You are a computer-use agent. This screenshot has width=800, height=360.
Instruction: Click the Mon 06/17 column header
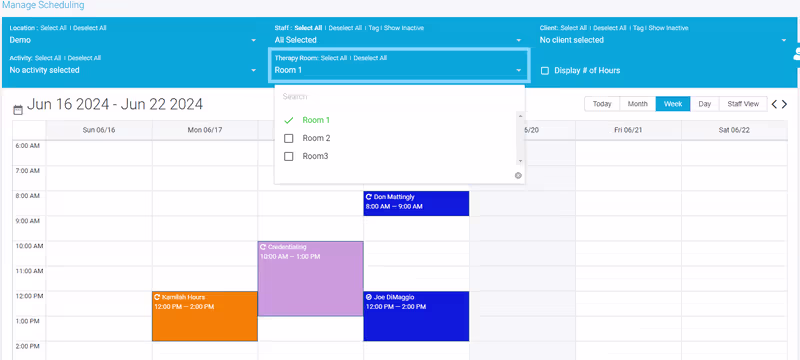click(x=205, y=130)
